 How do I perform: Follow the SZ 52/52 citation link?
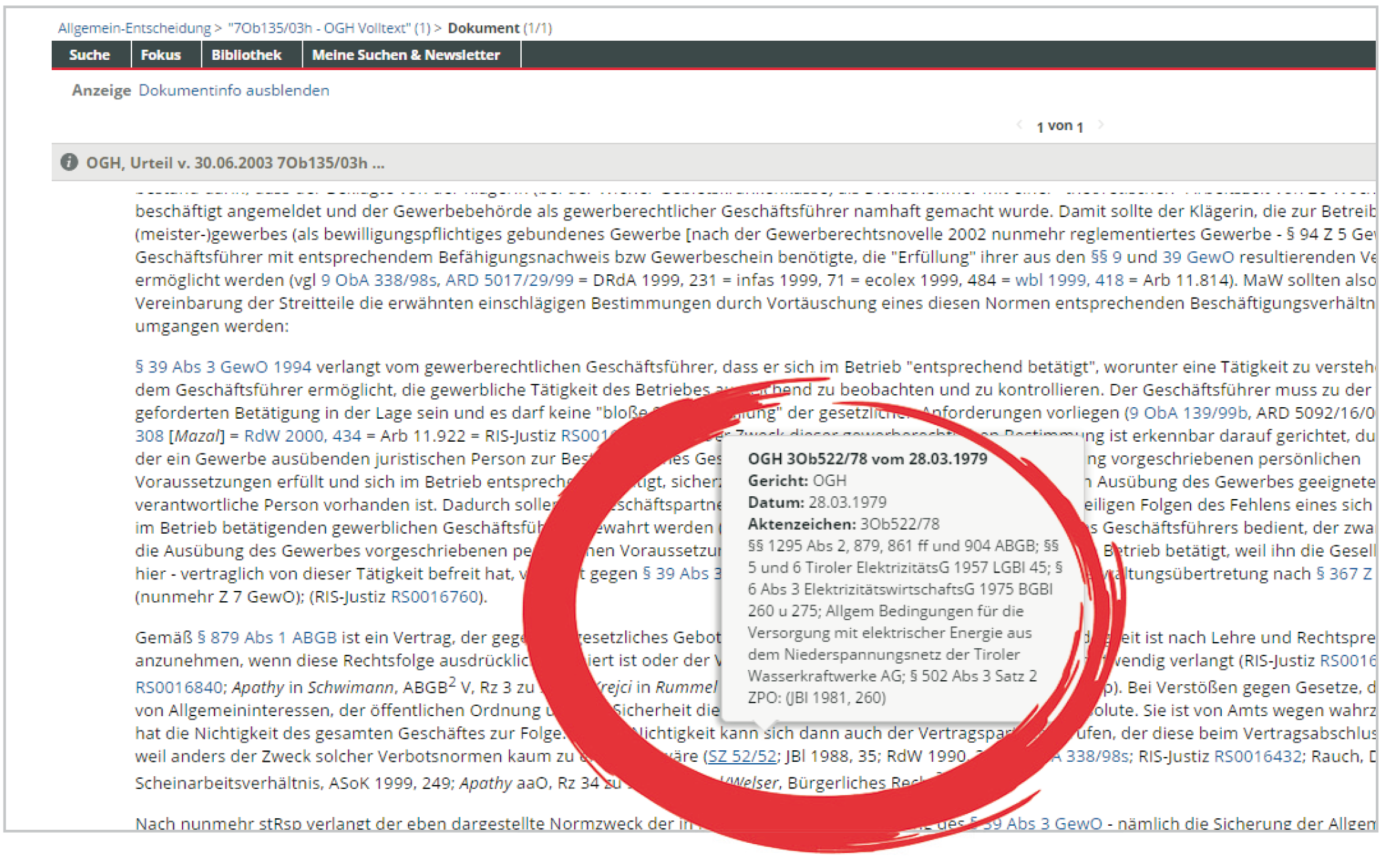coord(742,756)
